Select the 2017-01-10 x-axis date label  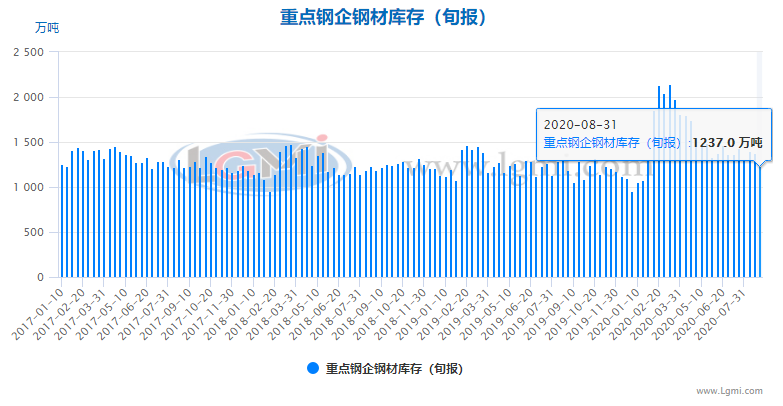[37, 310]
